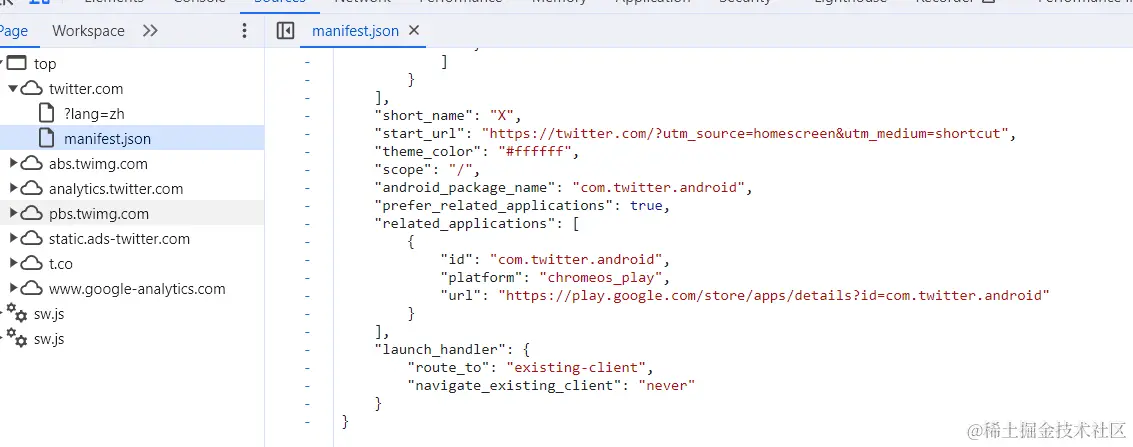Expand the analytics.twitter.com domain node
The height and width of the screenshot is (447, 1133).
(13, 188)
